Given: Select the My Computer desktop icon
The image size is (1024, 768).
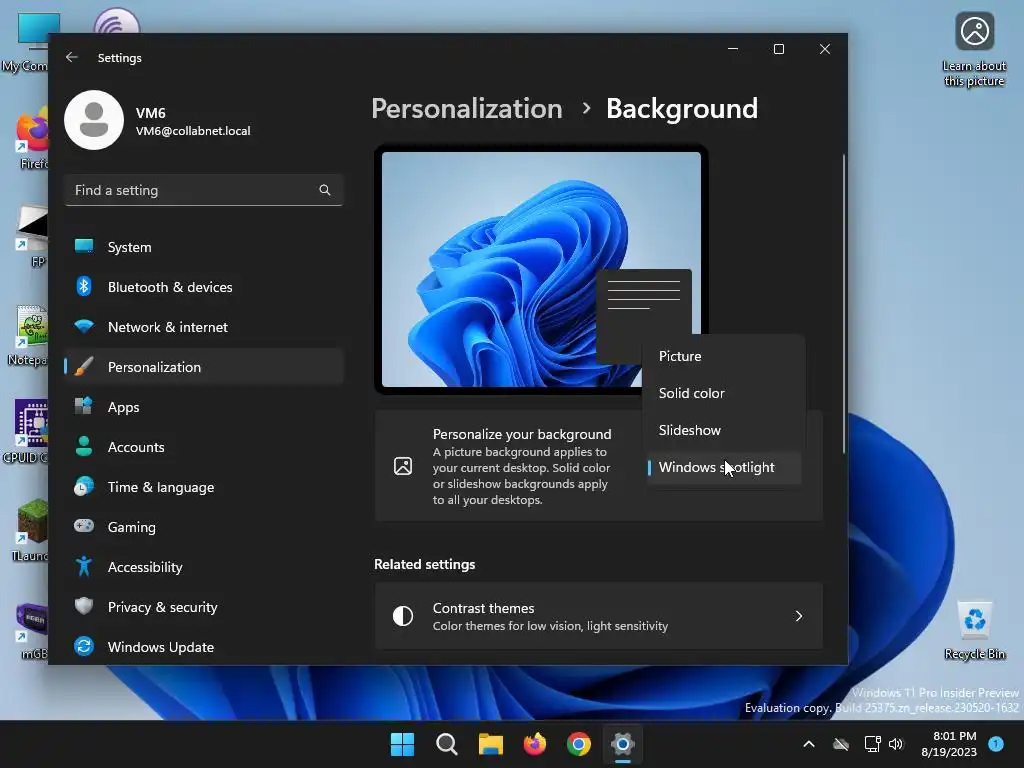Looking at the screenshot, I should coord(26,42).
